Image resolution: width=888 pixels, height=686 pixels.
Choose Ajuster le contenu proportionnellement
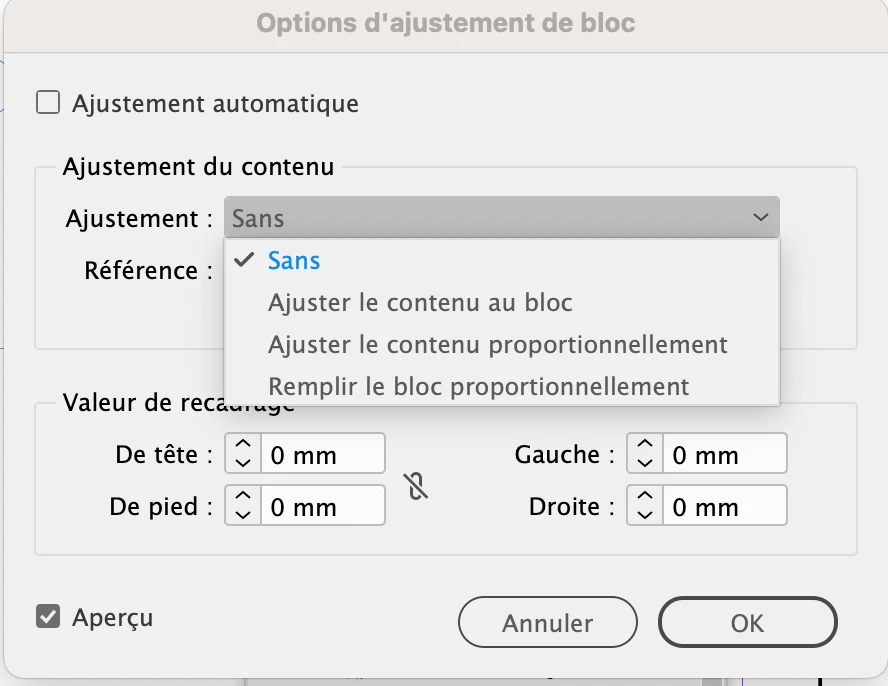(497, 345)
